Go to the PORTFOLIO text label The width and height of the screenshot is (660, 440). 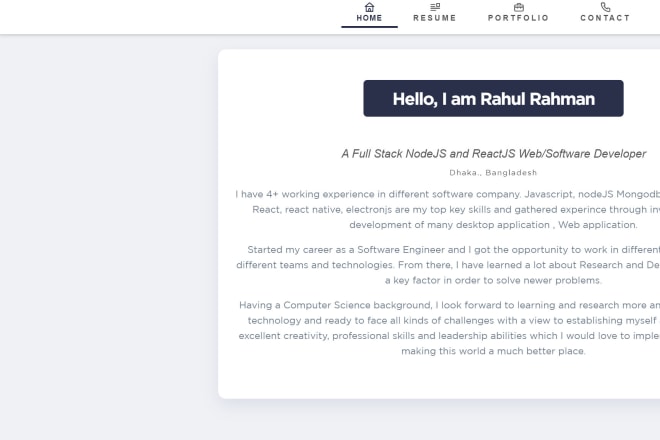(518, 18)
